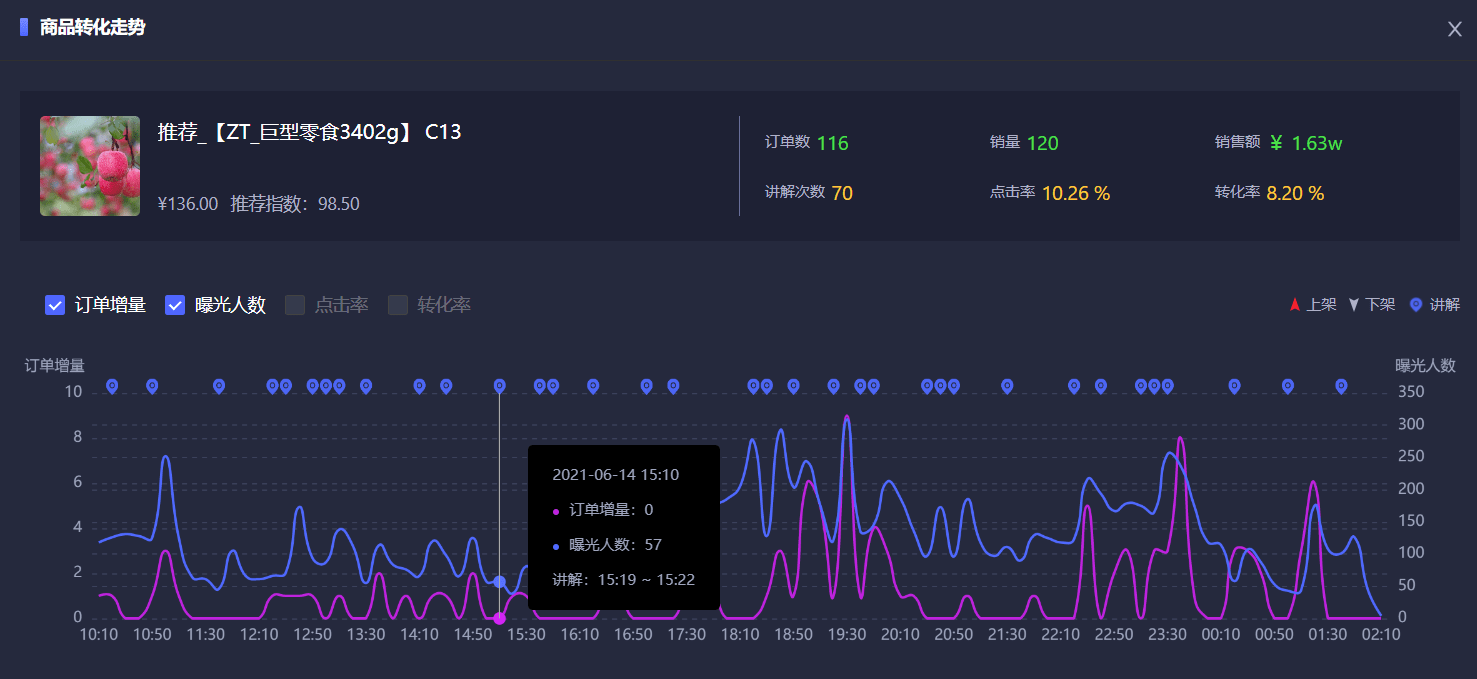Click the magenta 订单增量 point on the hover line

tap(500, 618)
